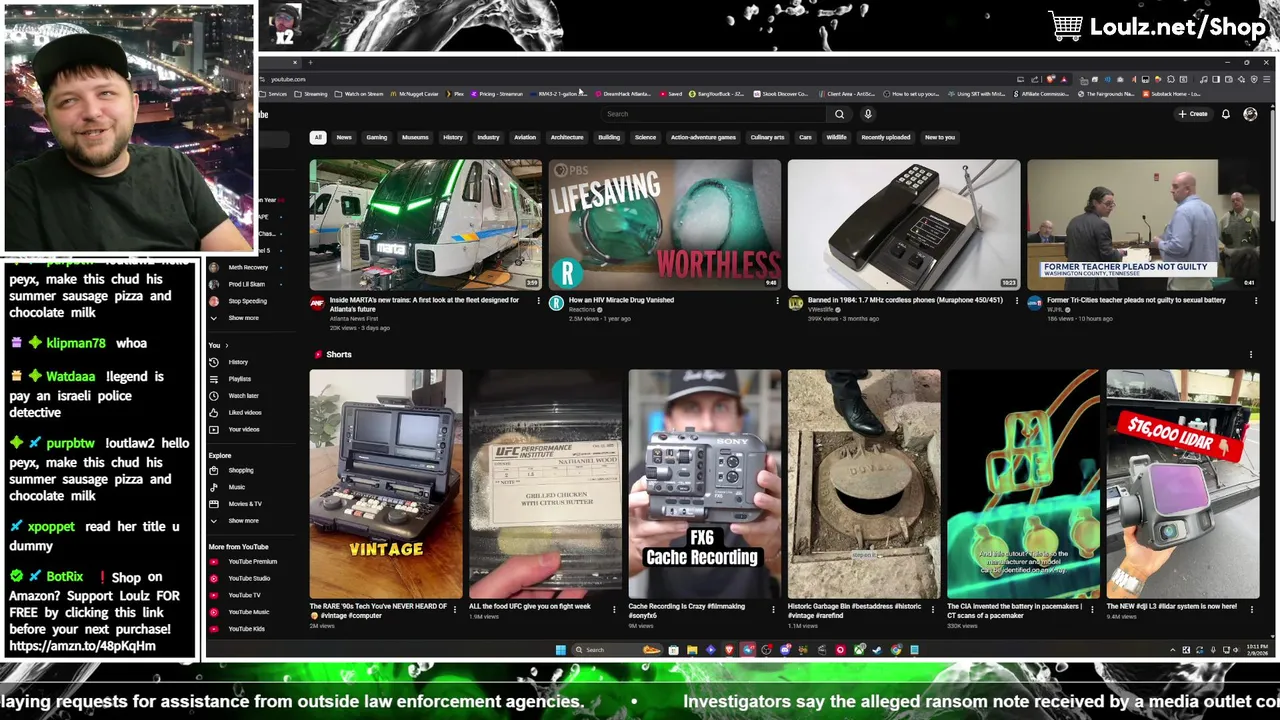Open the VINTAGE '90s tech Short
Viewport: 1280px width, 720px height.
386,484
